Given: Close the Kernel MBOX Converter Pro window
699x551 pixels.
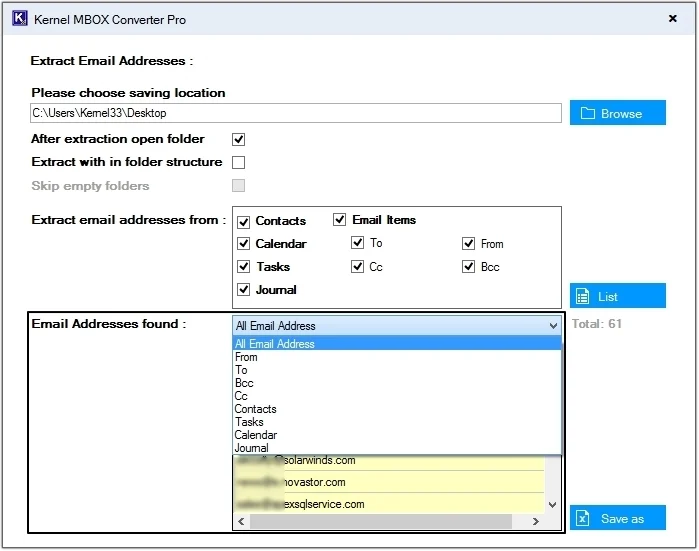Looking at the screenshot, I should (673, 18).
